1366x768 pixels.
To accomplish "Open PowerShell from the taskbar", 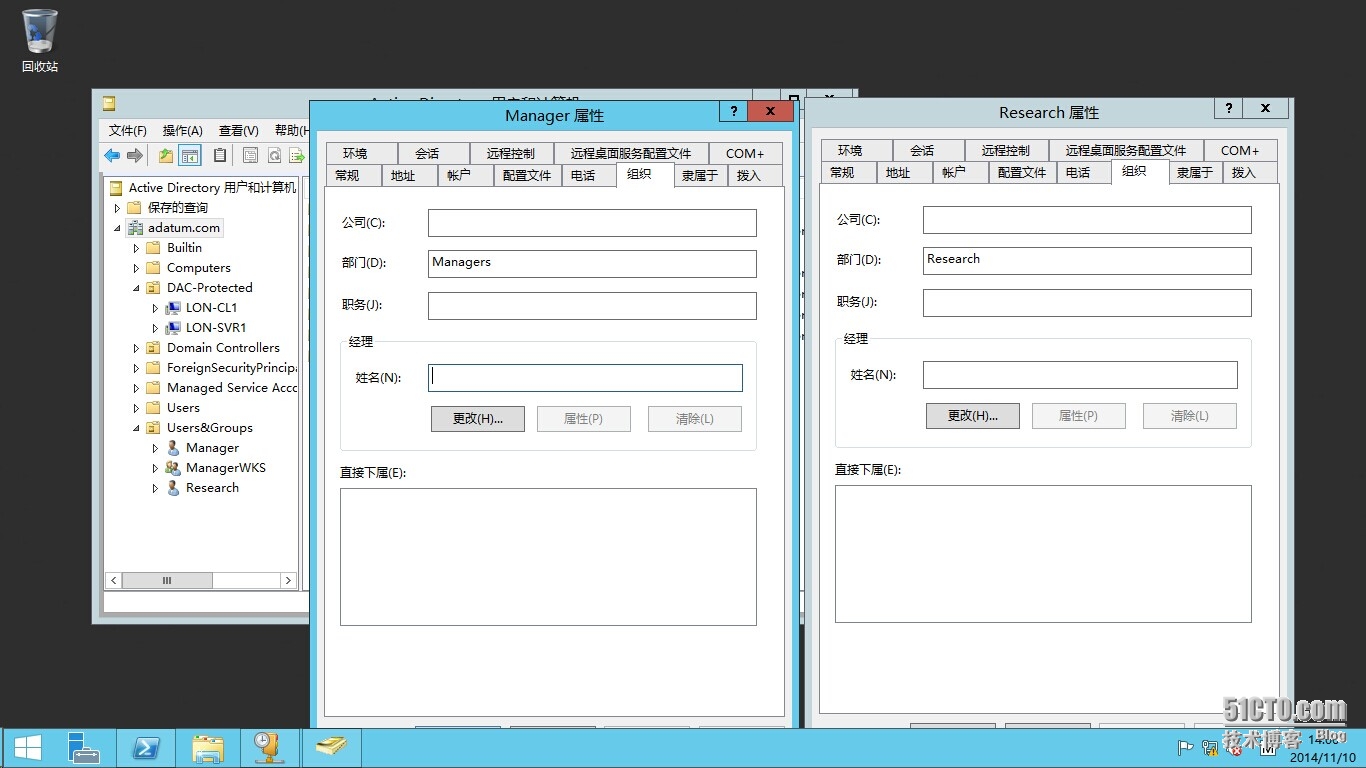I will (146, 747).
